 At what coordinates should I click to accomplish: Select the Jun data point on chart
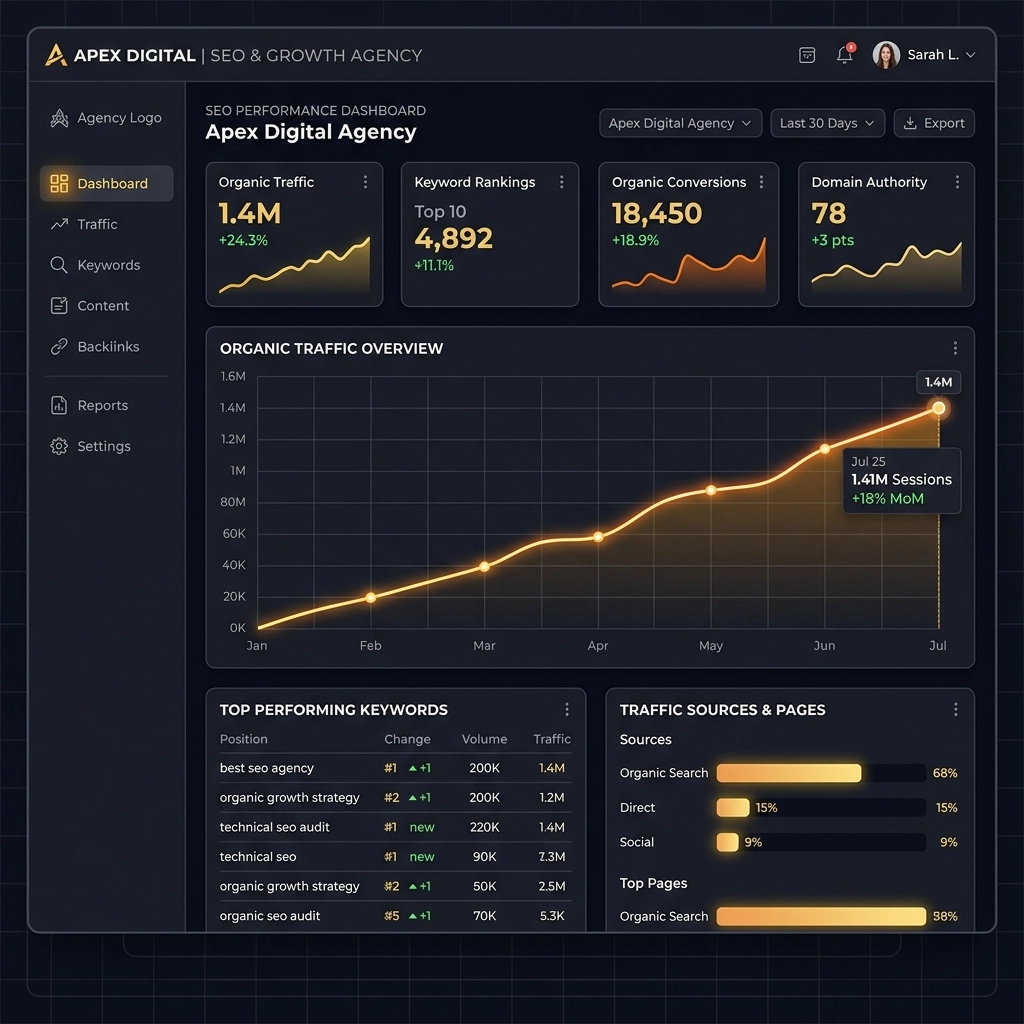tap(825, 449)
